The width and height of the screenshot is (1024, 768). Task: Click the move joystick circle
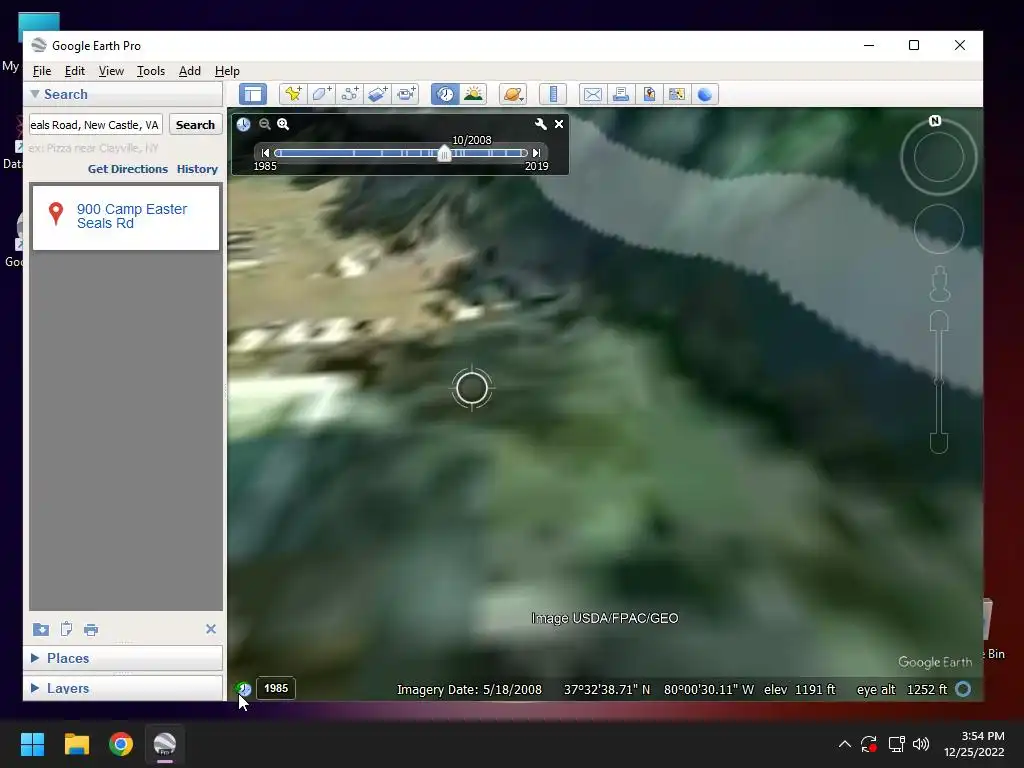point(939,229)
